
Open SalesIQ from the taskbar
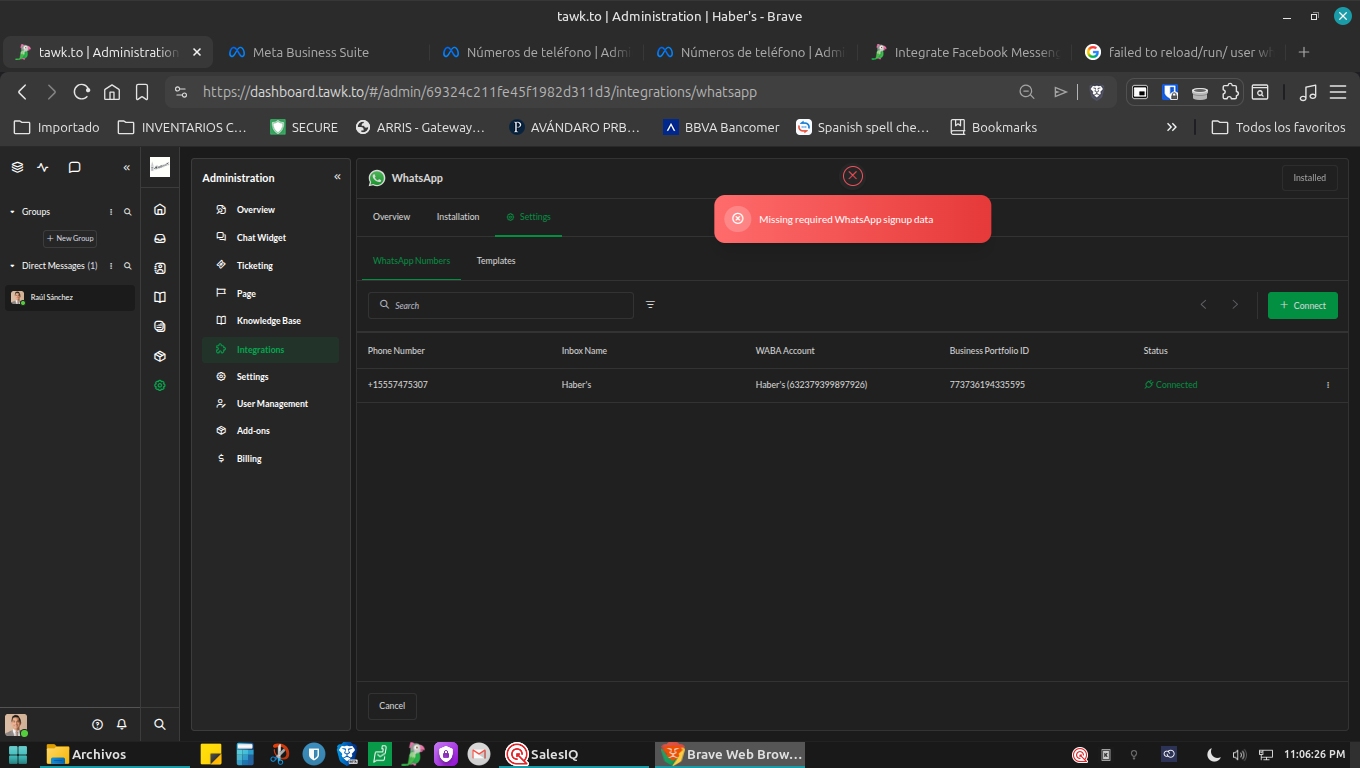(x=543, y=754)
